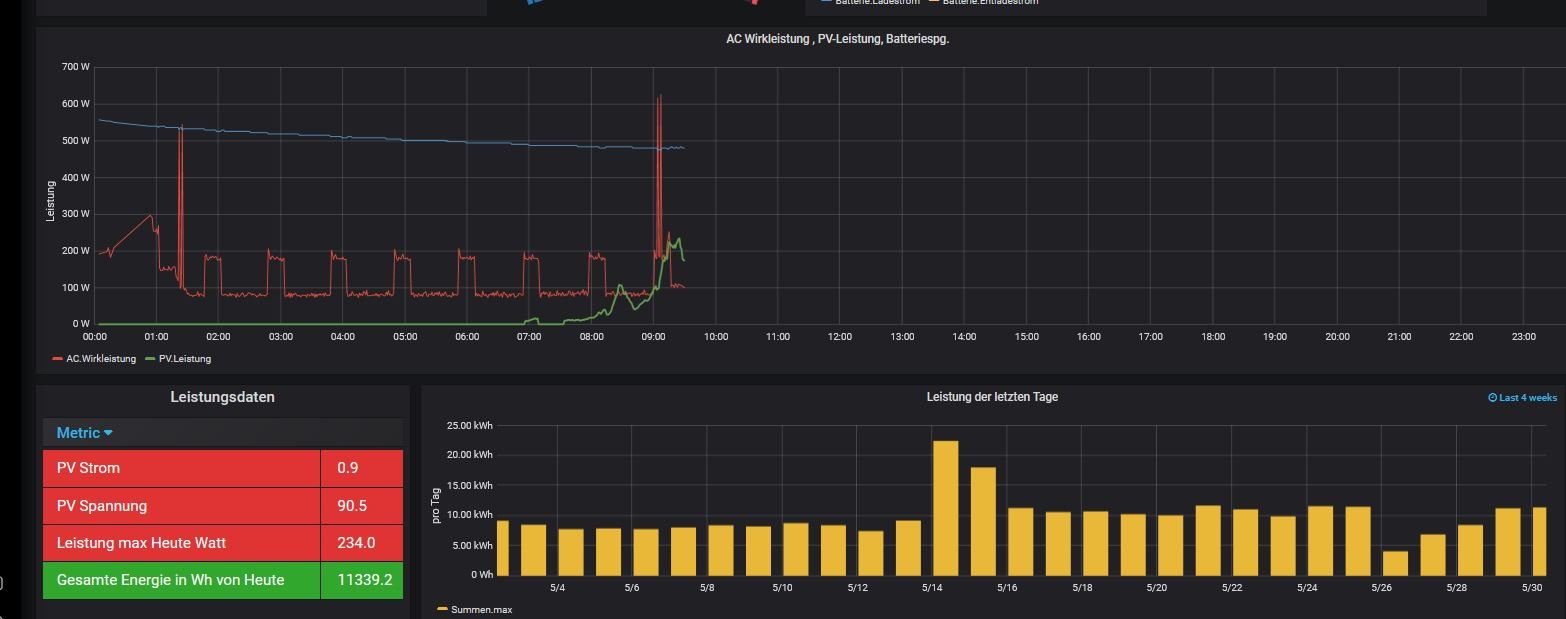
Task: Click the clock icon beside Last 4 weeks
Action: pos(1492,398)
